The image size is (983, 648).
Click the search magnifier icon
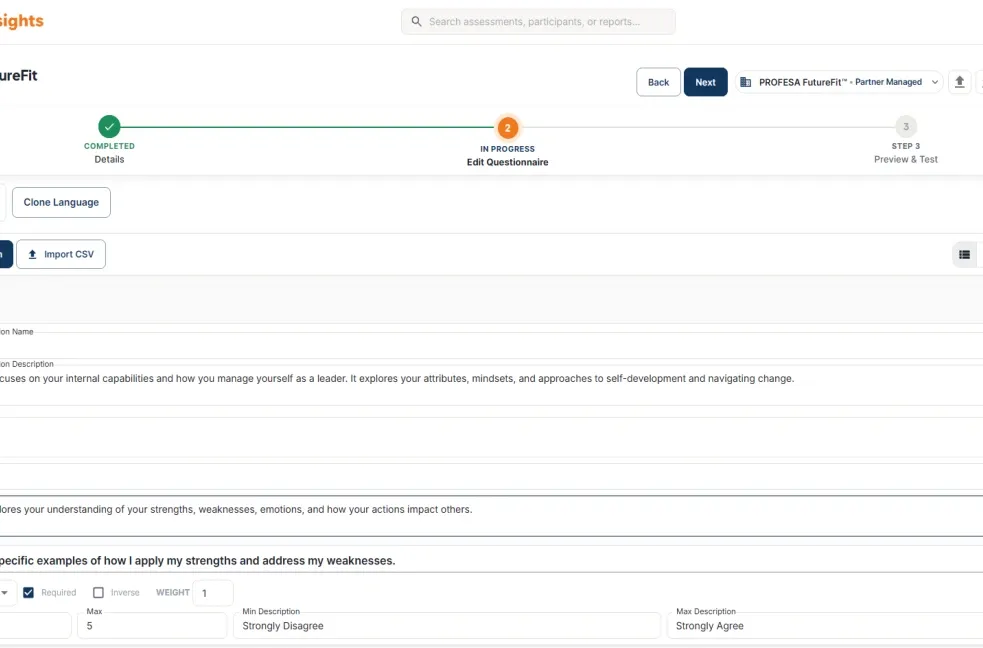(416, 21)
